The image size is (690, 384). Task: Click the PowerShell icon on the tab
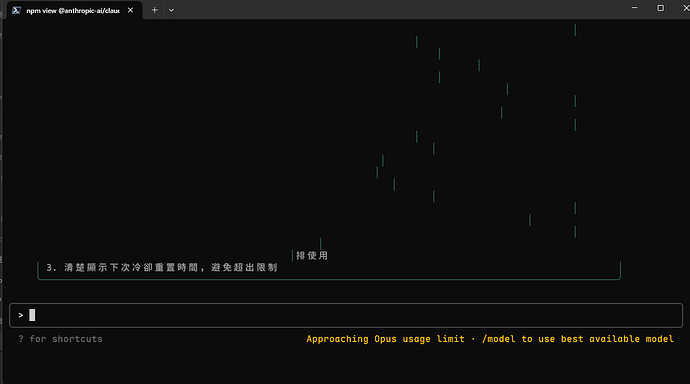click(x=16, y=10)
